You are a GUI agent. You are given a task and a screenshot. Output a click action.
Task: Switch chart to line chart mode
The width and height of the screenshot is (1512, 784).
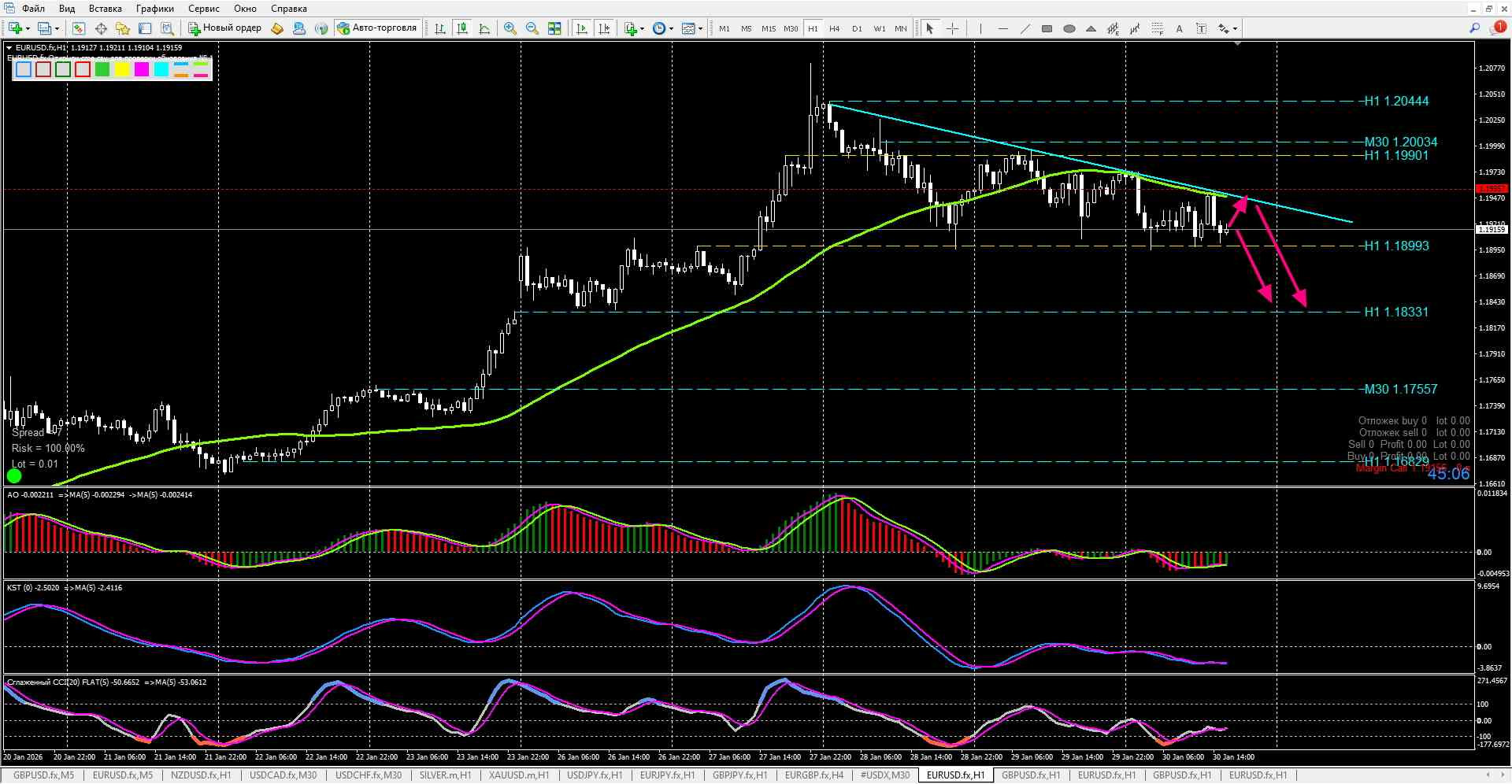(484, 28)
